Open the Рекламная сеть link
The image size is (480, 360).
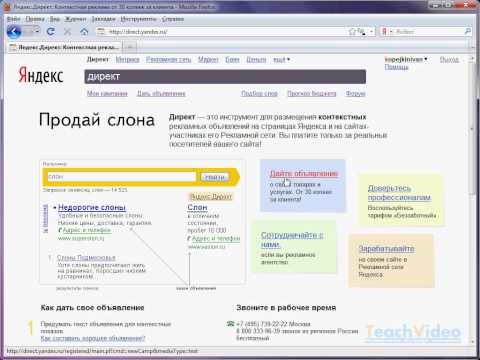168,60
